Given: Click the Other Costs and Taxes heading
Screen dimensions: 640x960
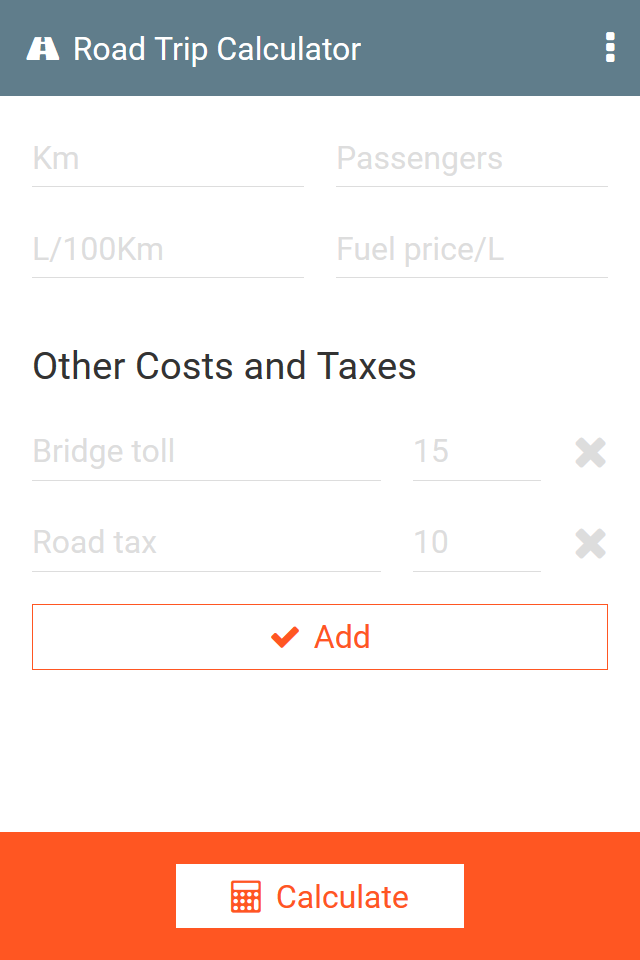Looking at the screenshot, I should pos(225,366).
